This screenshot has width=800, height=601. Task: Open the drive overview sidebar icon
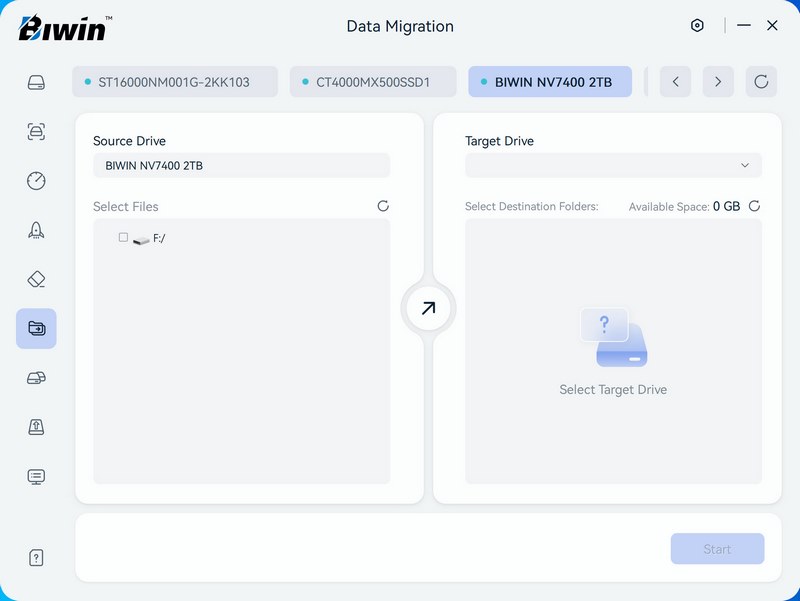(36, 82)
